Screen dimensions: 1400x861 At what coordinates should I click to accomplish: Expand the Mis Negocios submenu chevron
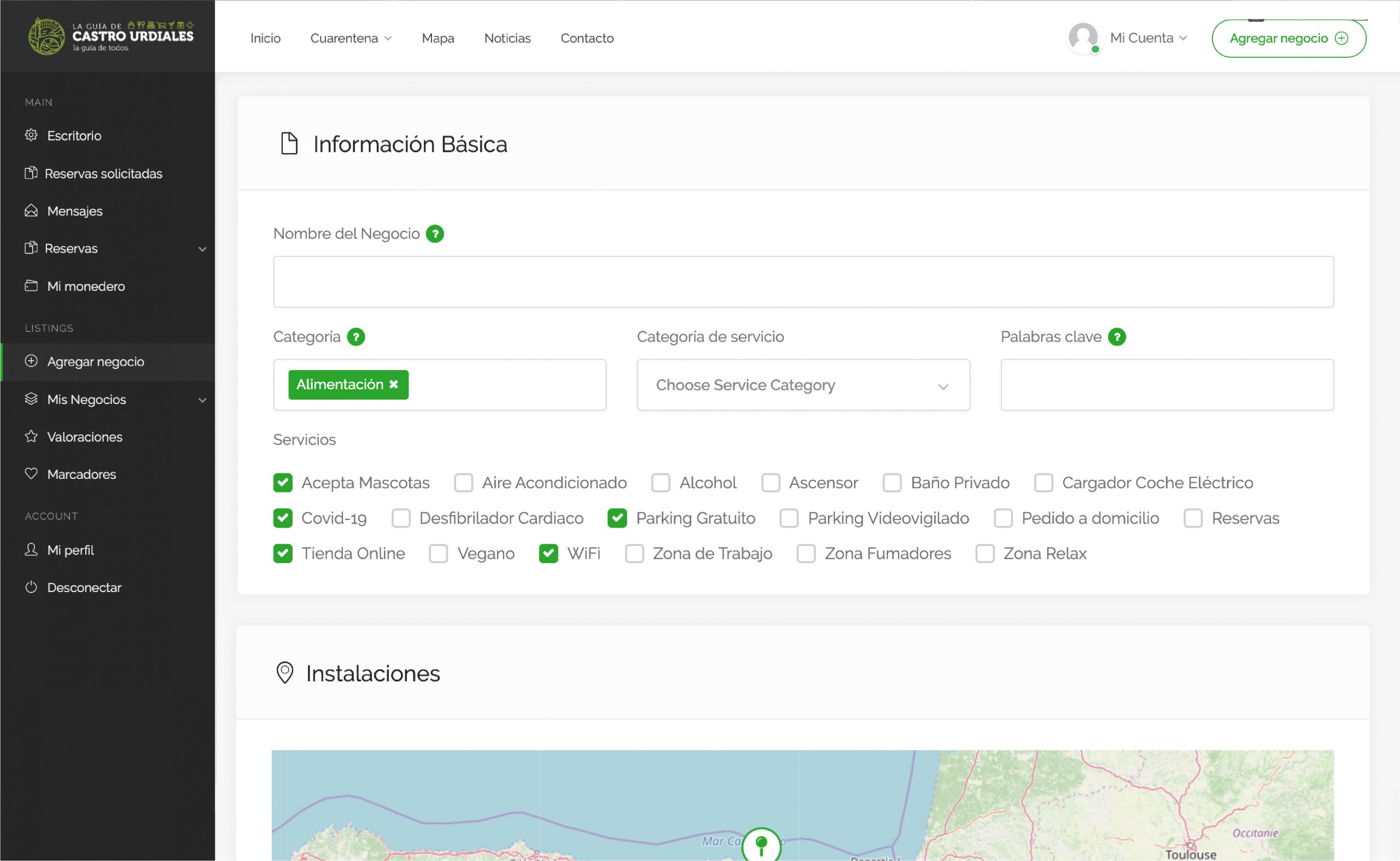[x=202, y=400]
